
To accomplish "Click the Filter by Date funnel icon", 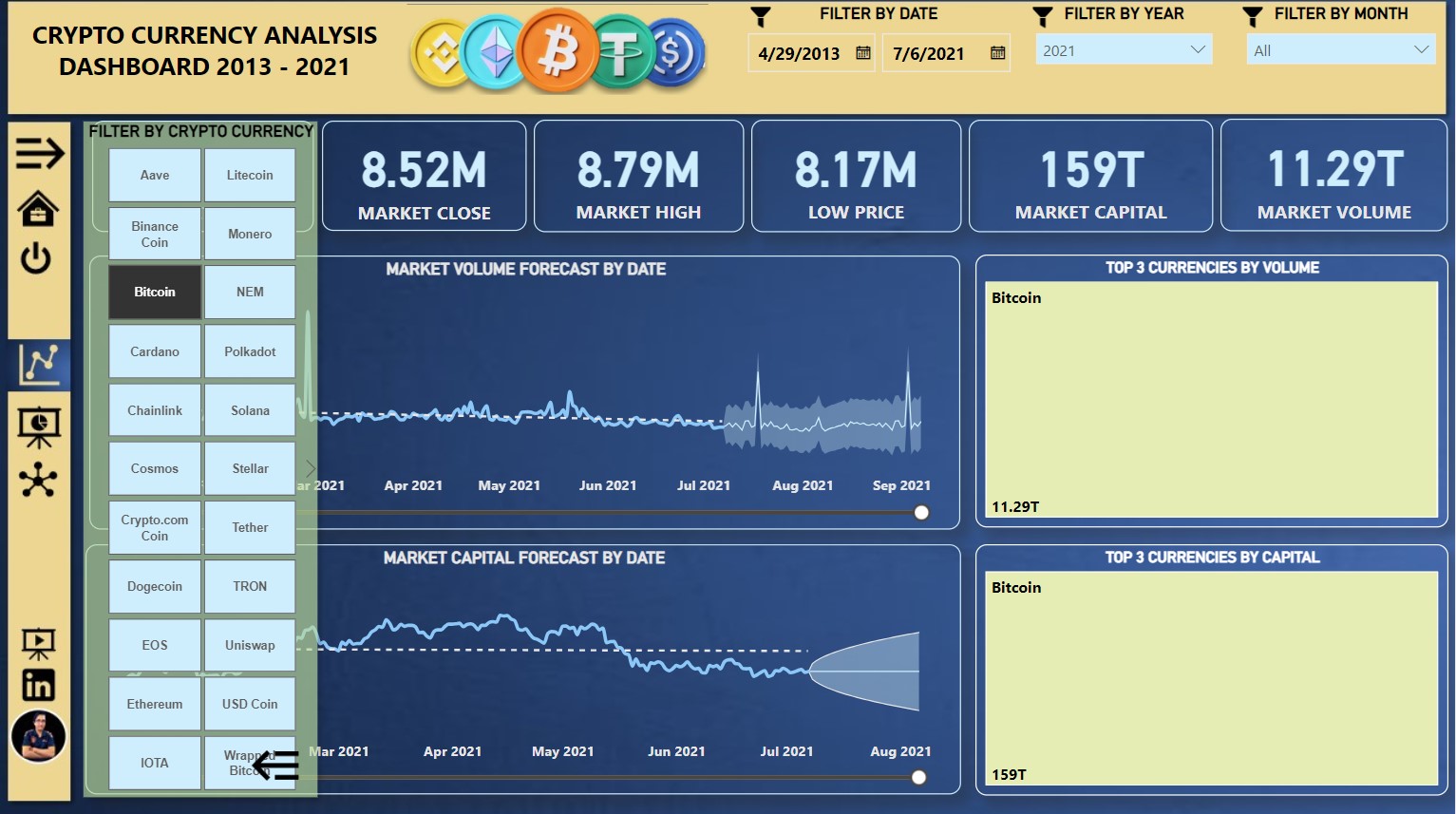I will click(x=761, y=16).
